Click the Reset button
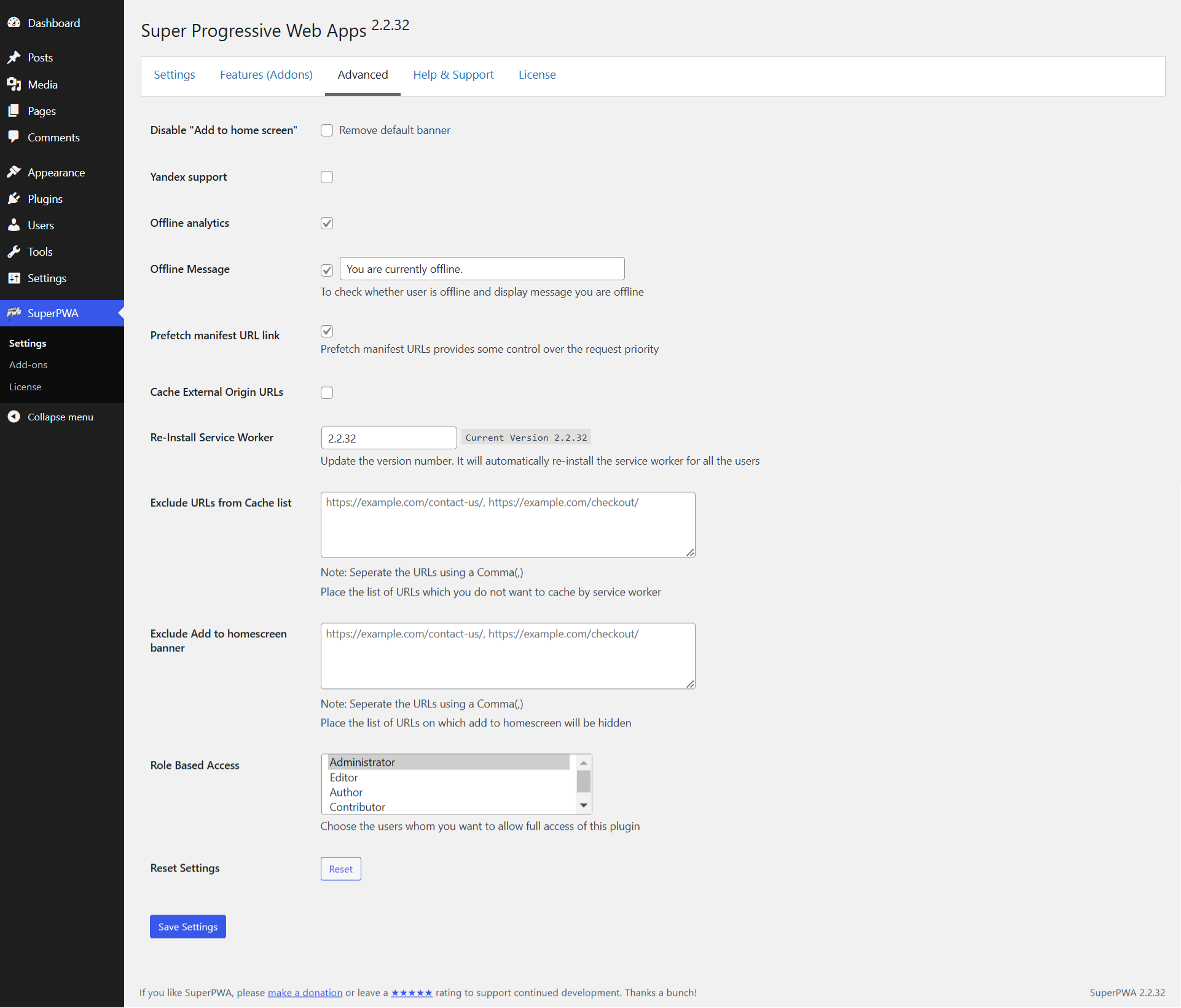This screenshot has height=1008, width=1181. (x=341, y=868)
